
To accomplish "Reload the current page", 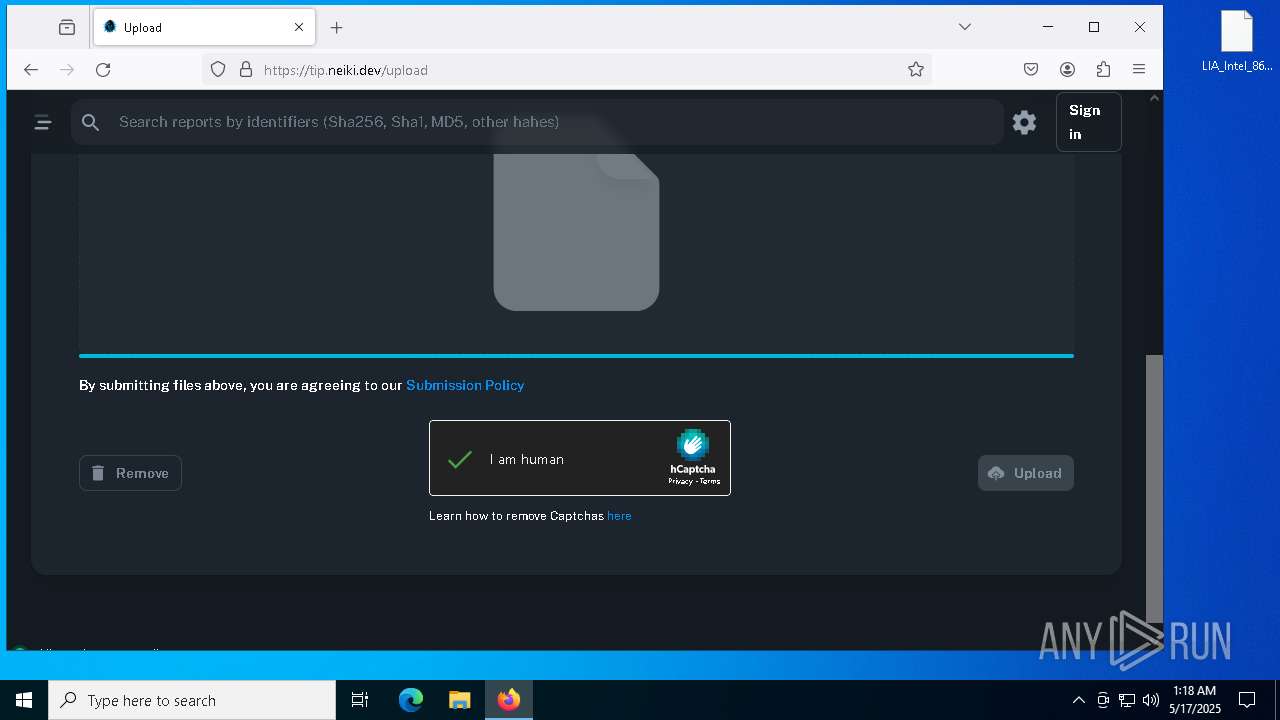I will tap(103, 70).
